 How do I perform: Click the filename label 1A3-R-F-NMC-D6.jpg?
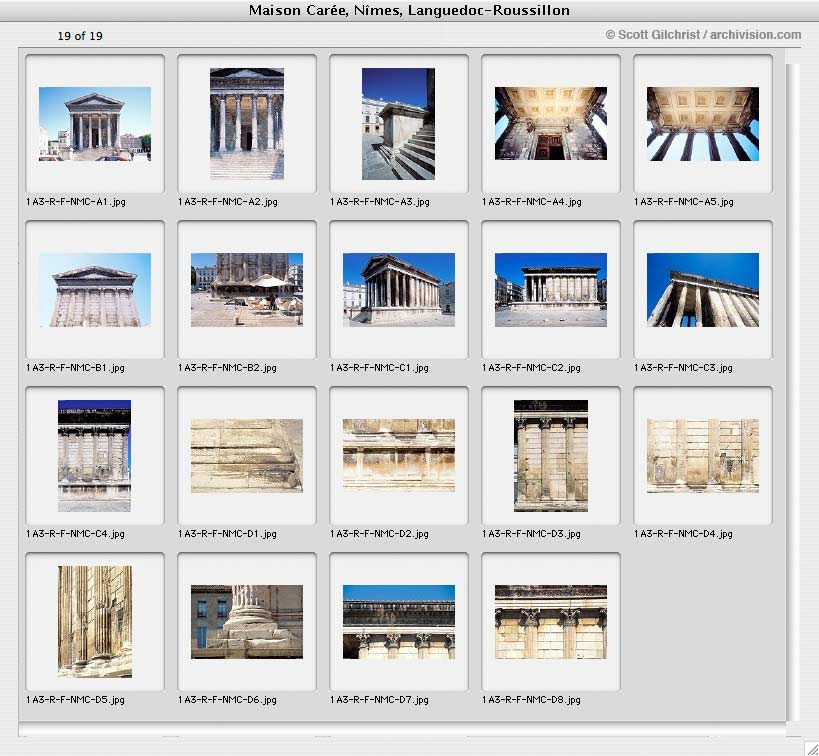[x=227, y=700]
